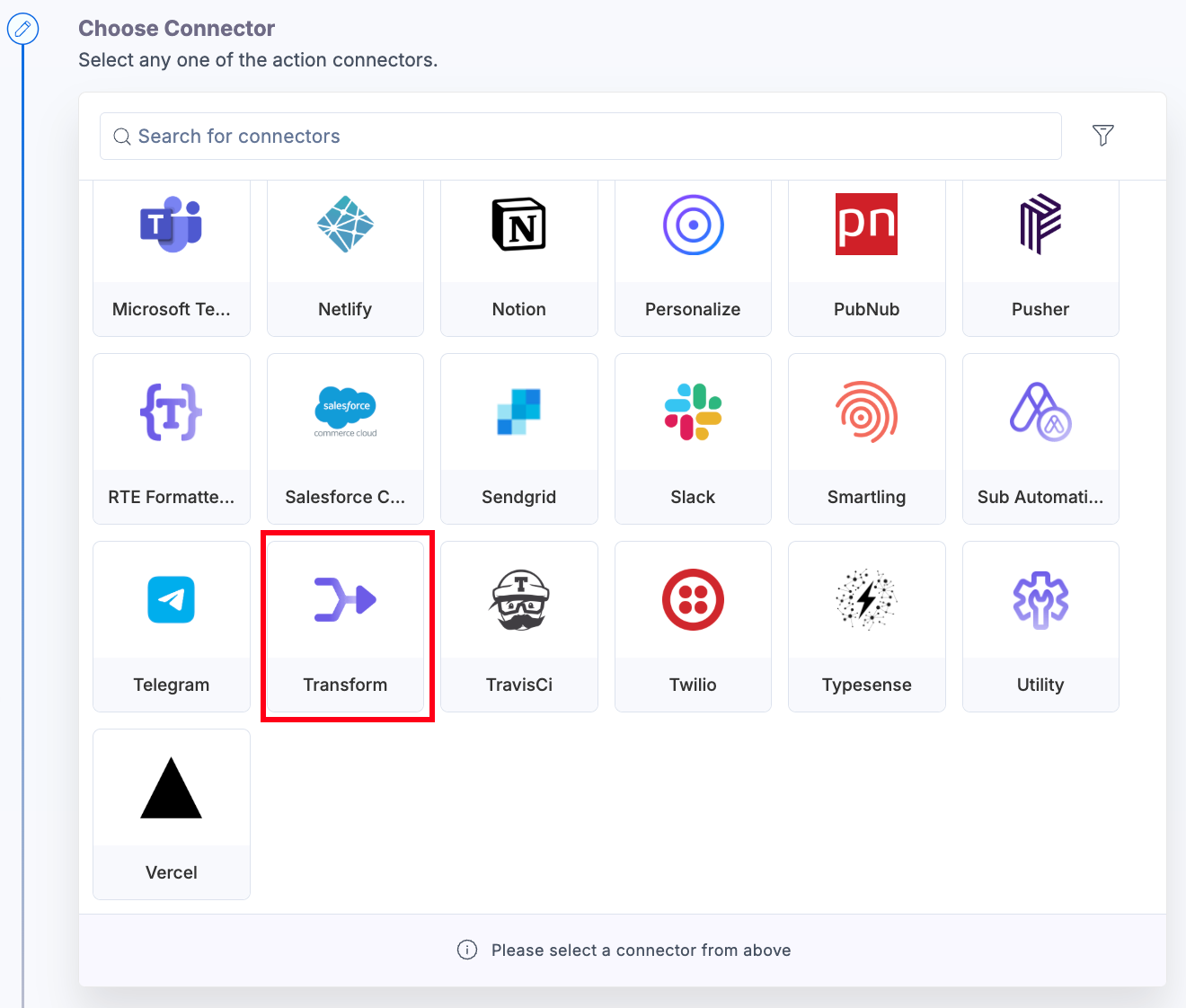Pick the Typesense connector icon
Image resolution: width=1186 pixels, height=1008 pixels.
(x=866, y=600)
